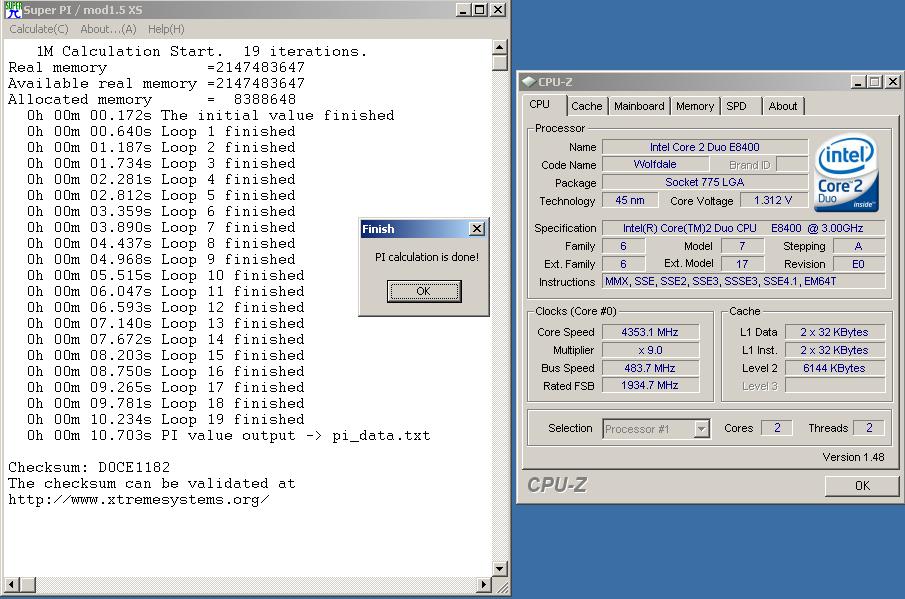Image resolution: width=905 pixels, height=599 pixels.
Task: Click the 1M Calculation Start line
Action: click(201, 51)
